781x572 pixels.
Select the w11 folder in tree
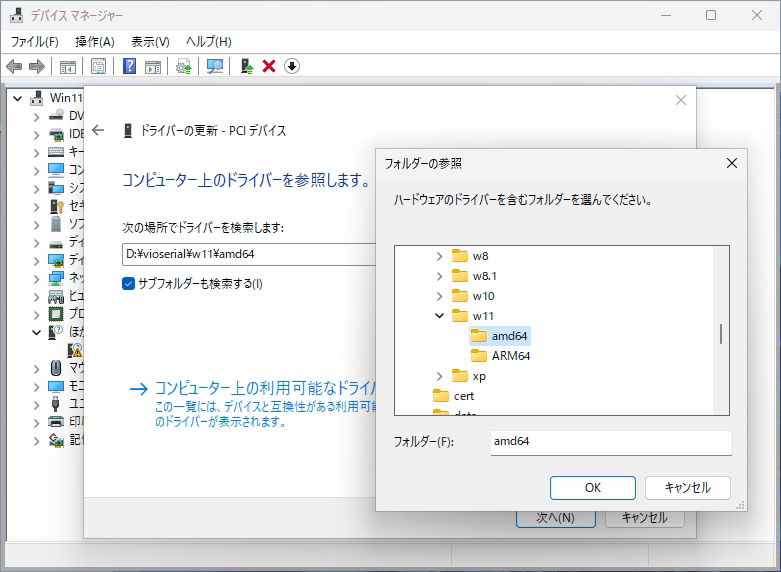click(x=473, y=316)
